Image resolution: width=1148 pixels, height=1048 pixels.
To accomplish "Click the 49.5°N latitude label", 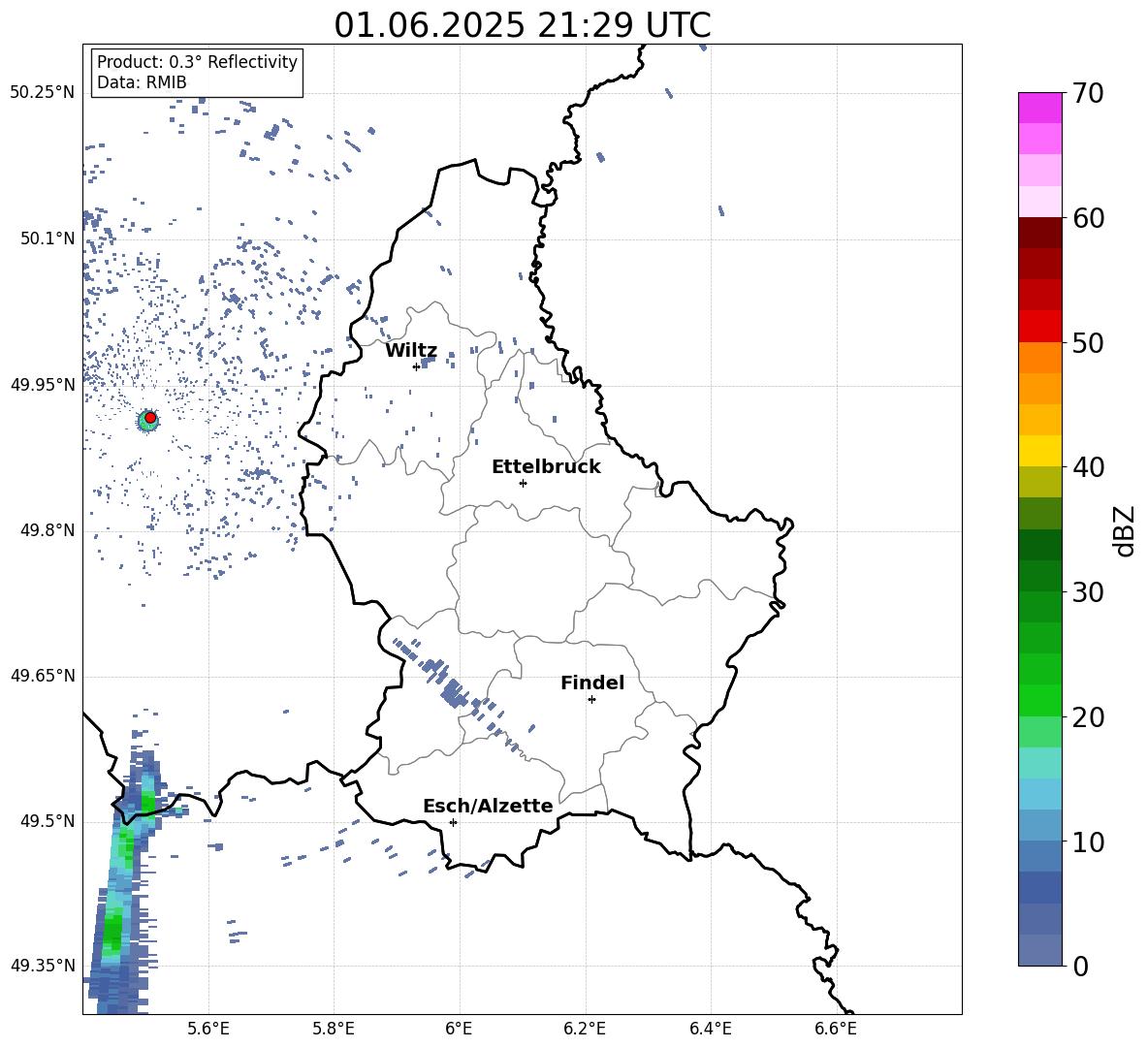I will [48, 821].
